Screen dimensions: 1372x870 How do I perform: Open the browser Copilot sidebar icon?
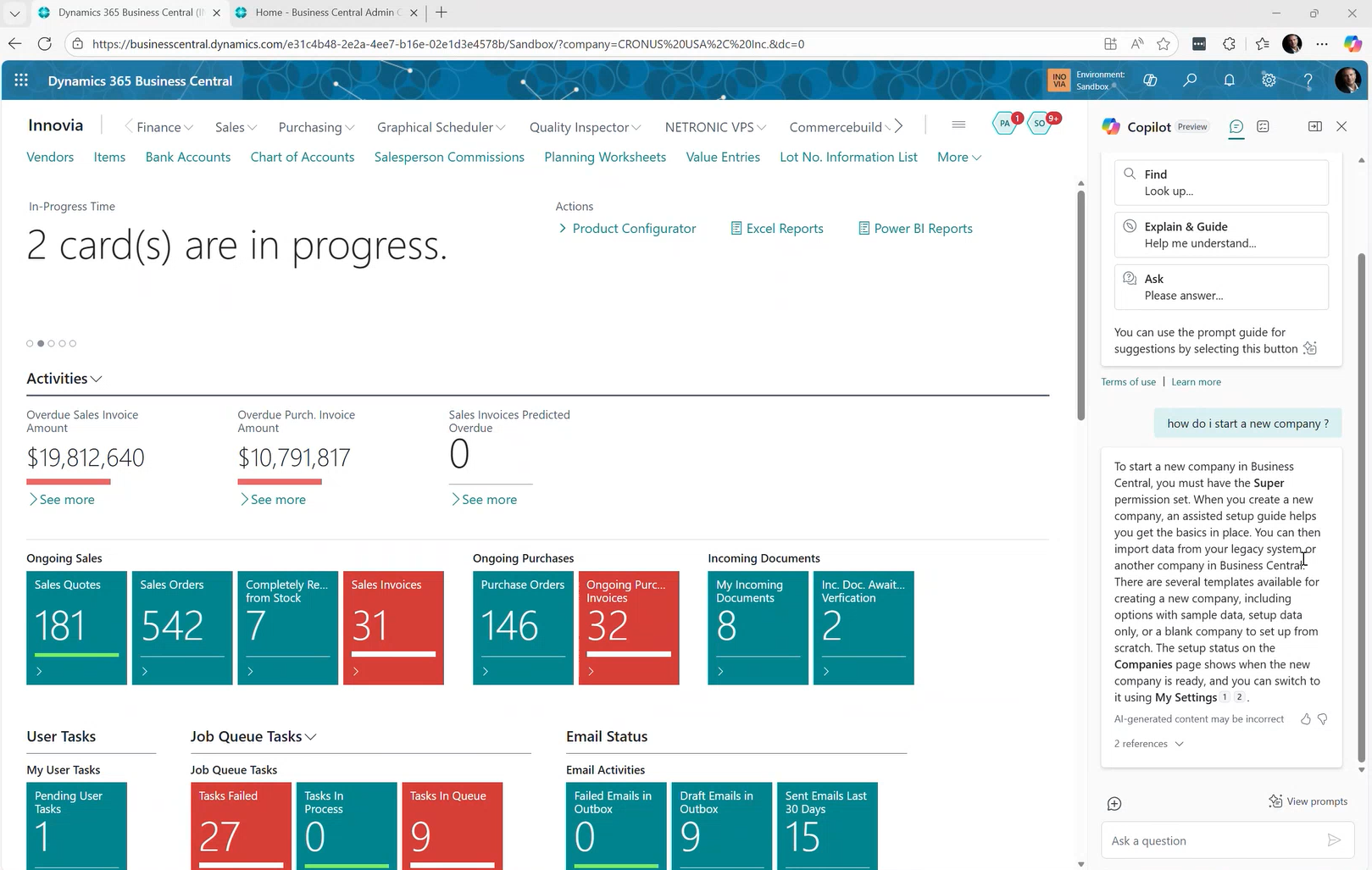(x=1353, y=44)
